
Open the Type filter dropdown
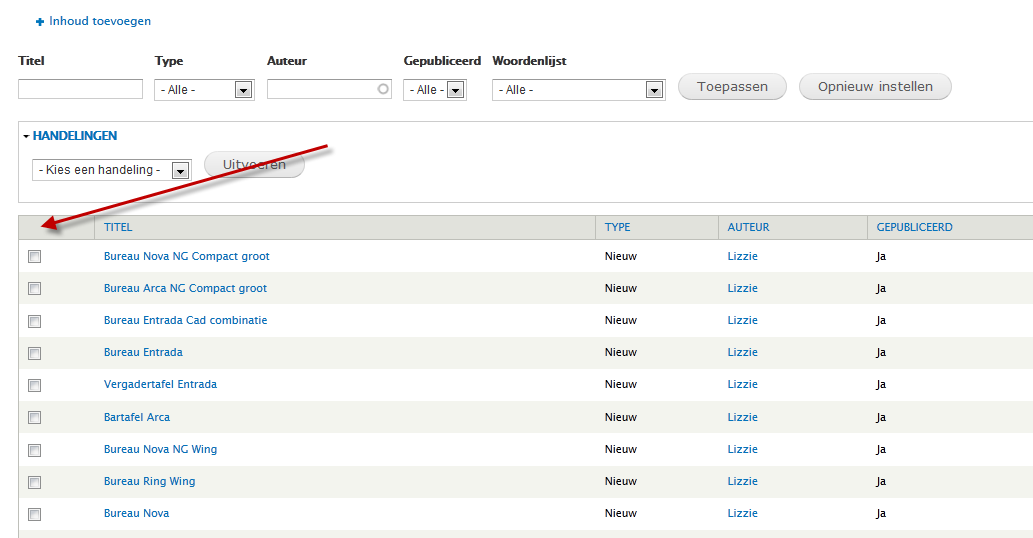(204, 90)
